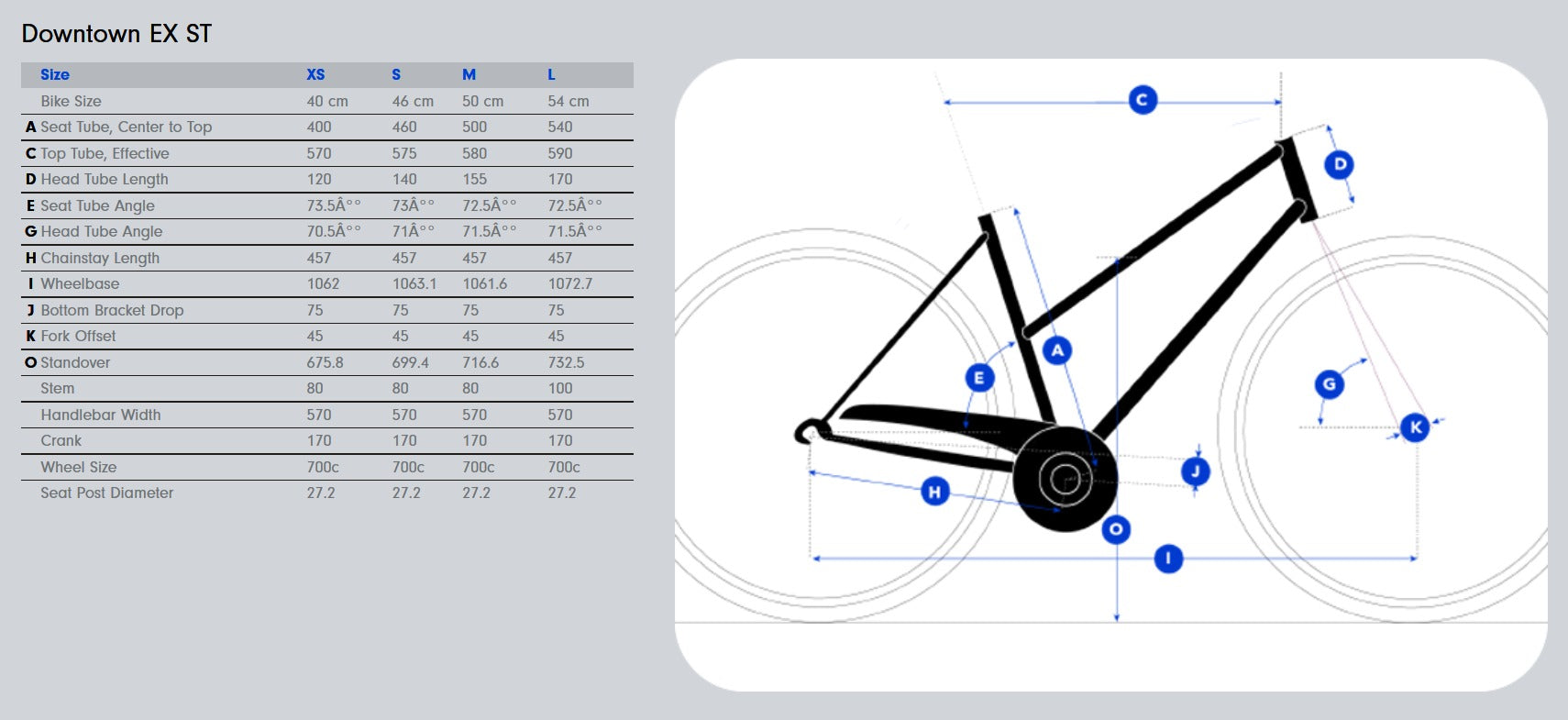Select the H chainstay marker
Viewport: 1568px width, 720px height.
pos(934,492)
